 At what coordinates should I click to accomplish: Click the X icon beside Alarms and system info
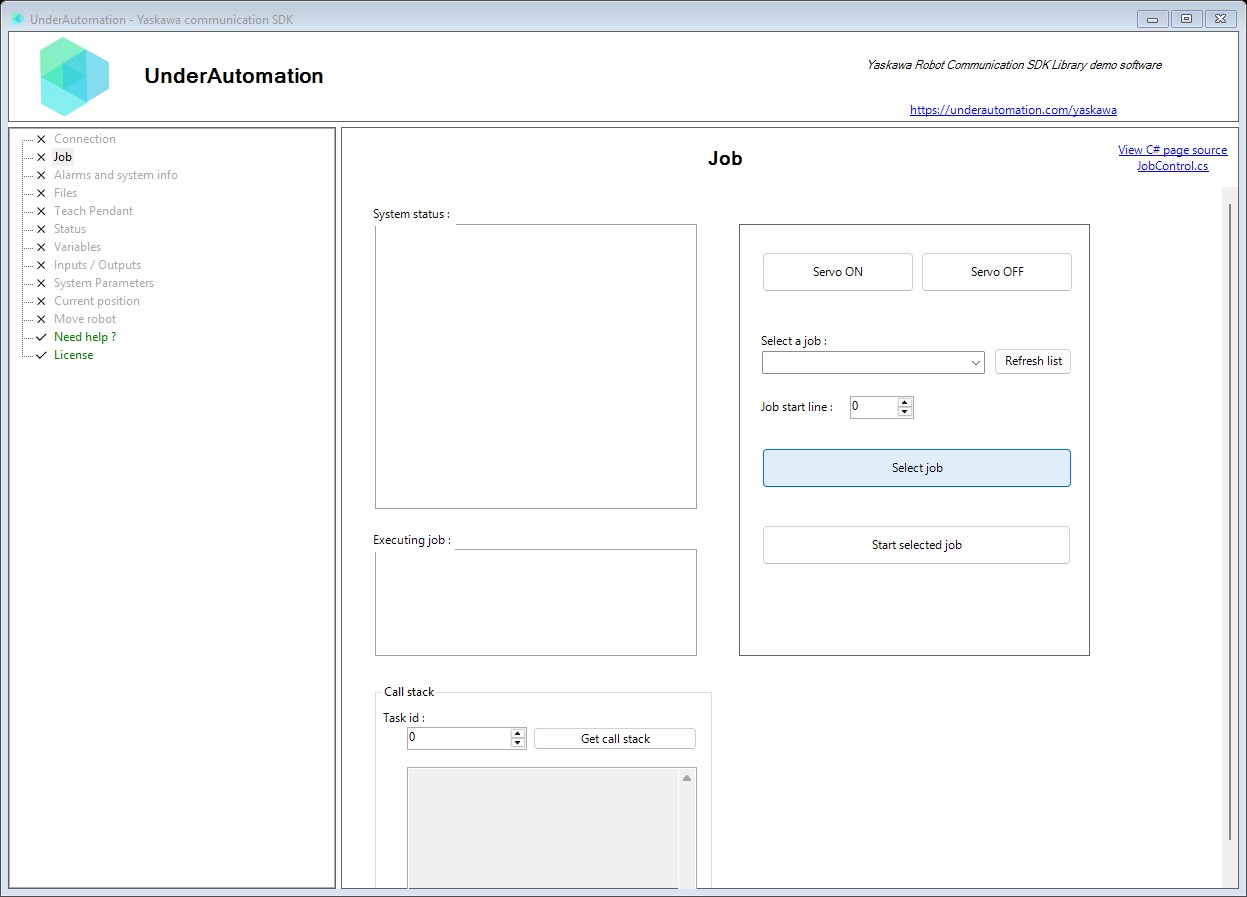click(41, 175)
